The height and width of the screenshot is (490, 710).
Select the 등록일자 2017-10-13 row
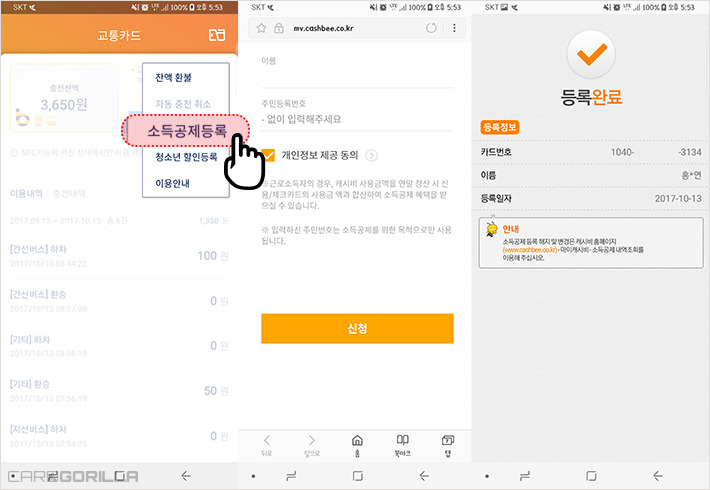coord(591,198)
